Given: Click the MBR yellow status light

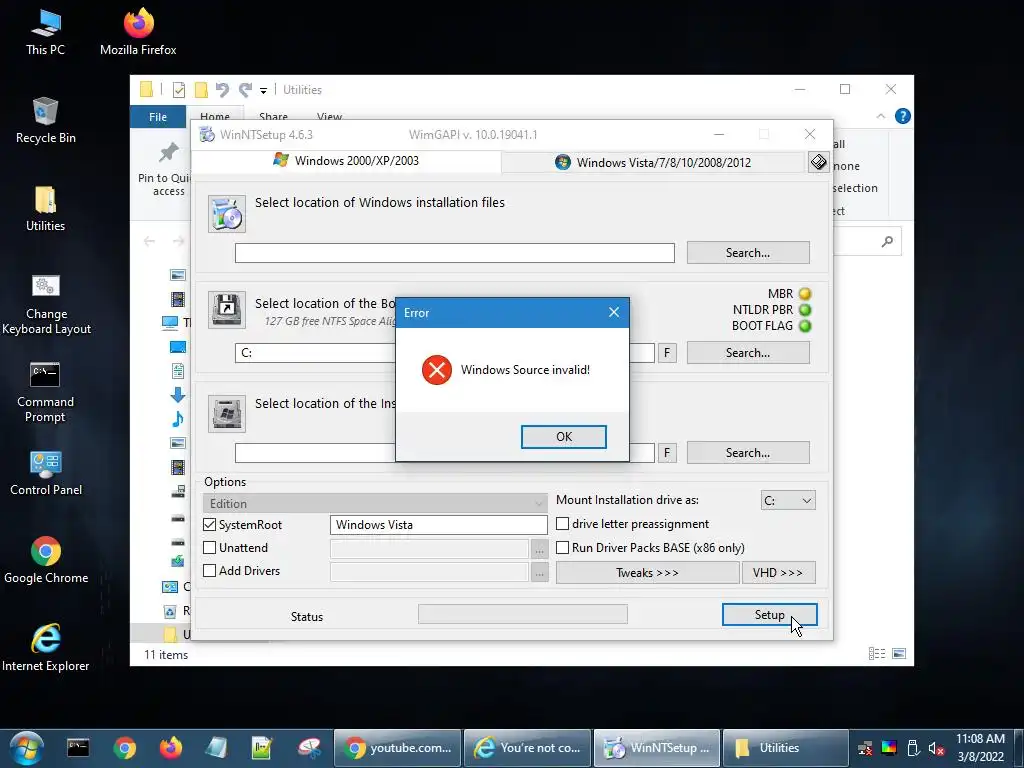Looking at the screenshot, I should tap(805, 294).
